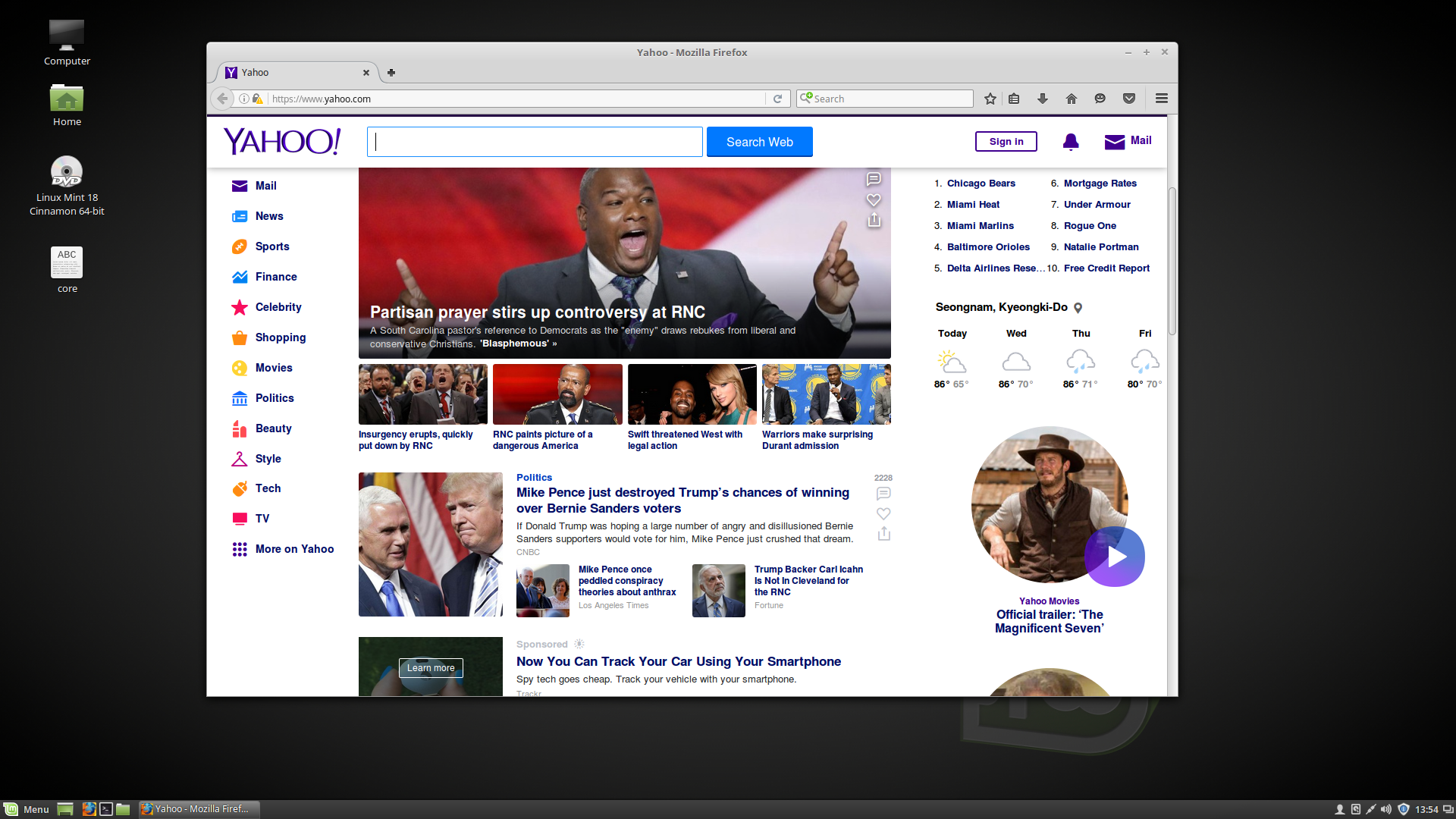
Task: Open News in the left sidebar
Action: coord(257,216)
